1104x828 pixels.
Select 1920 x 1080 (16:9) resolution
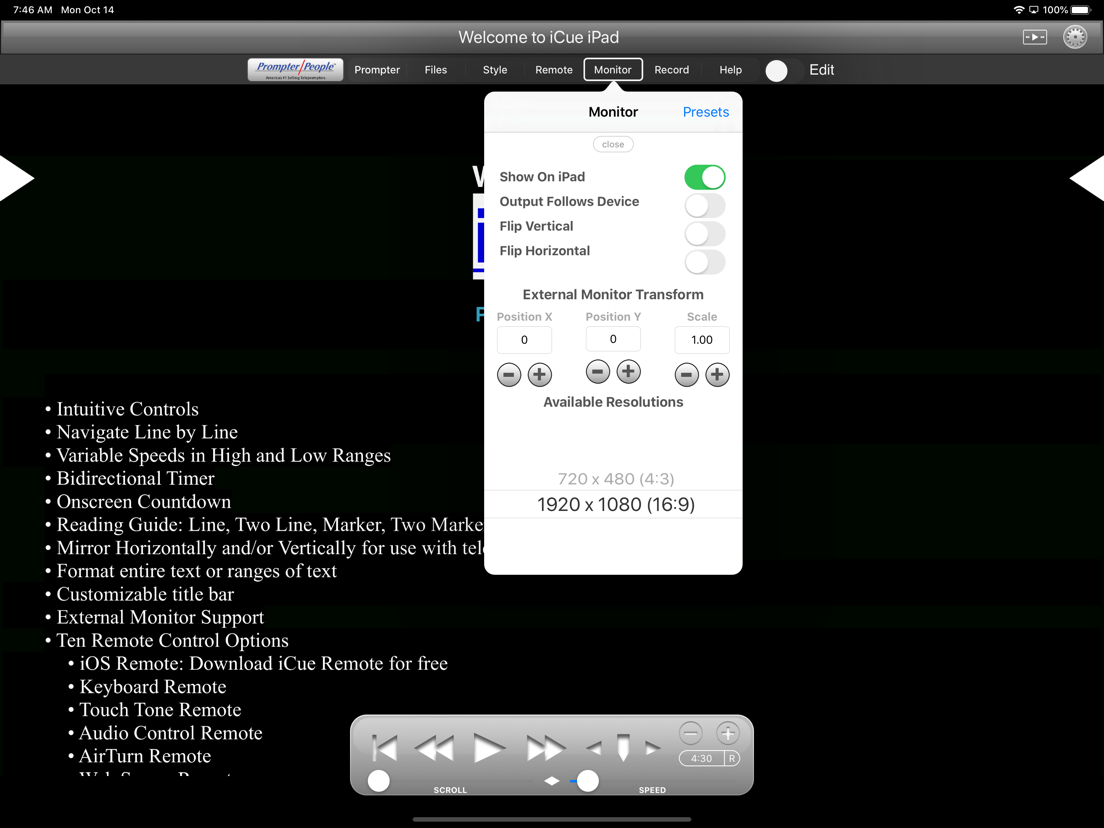click(x=615, y=504)
